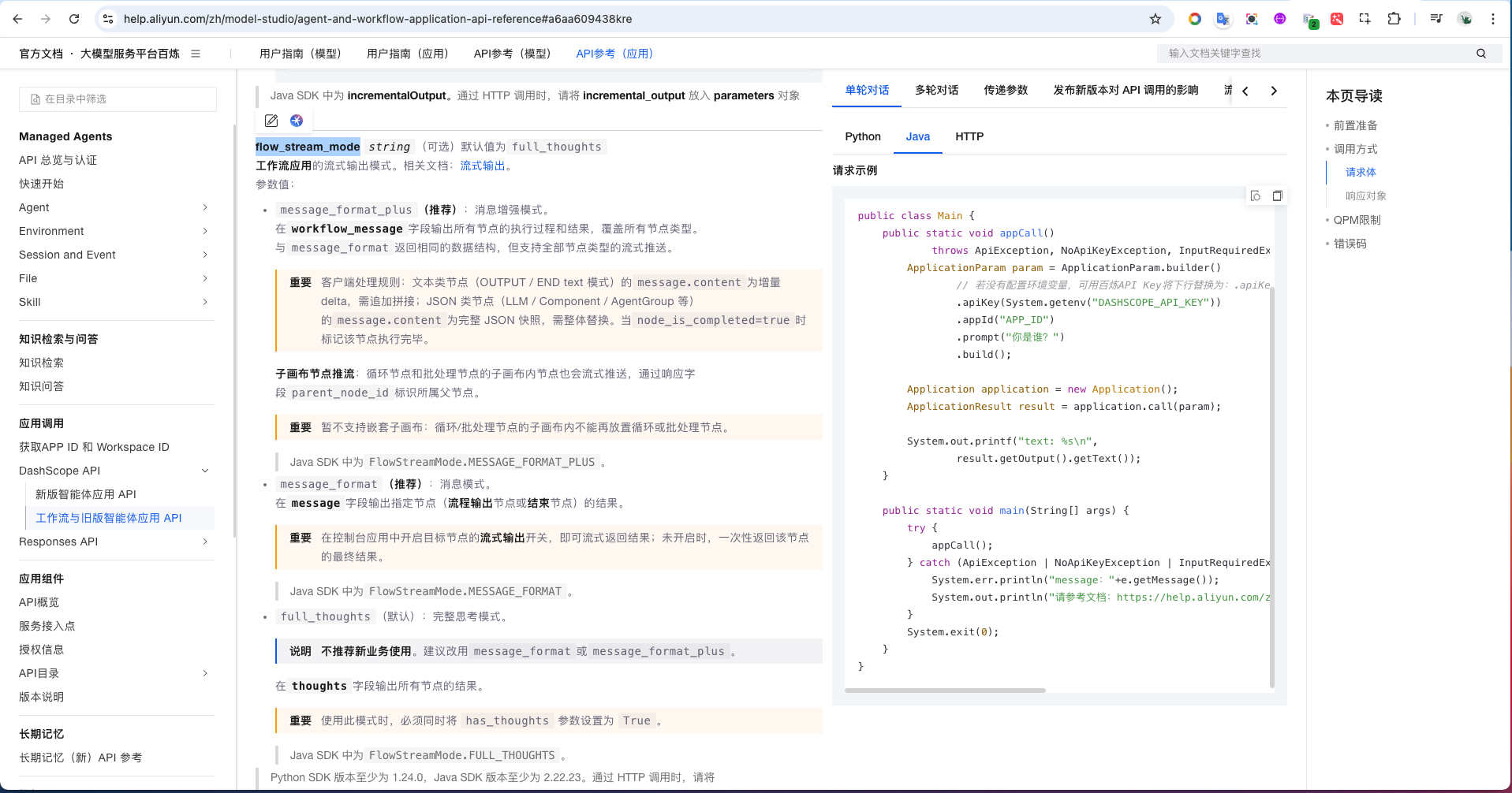This screenshot has width=1512, height=793.
Task: Go forward in browser history
Action: [46, 19]
